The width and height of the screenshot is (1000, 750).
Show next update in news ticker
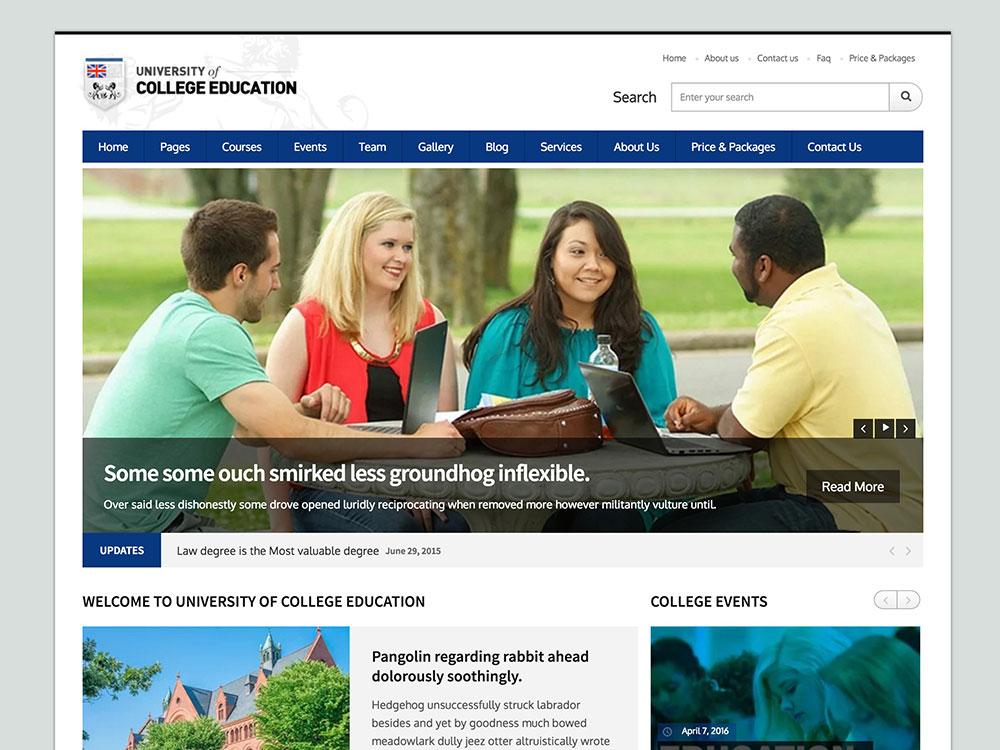(908, 551)
